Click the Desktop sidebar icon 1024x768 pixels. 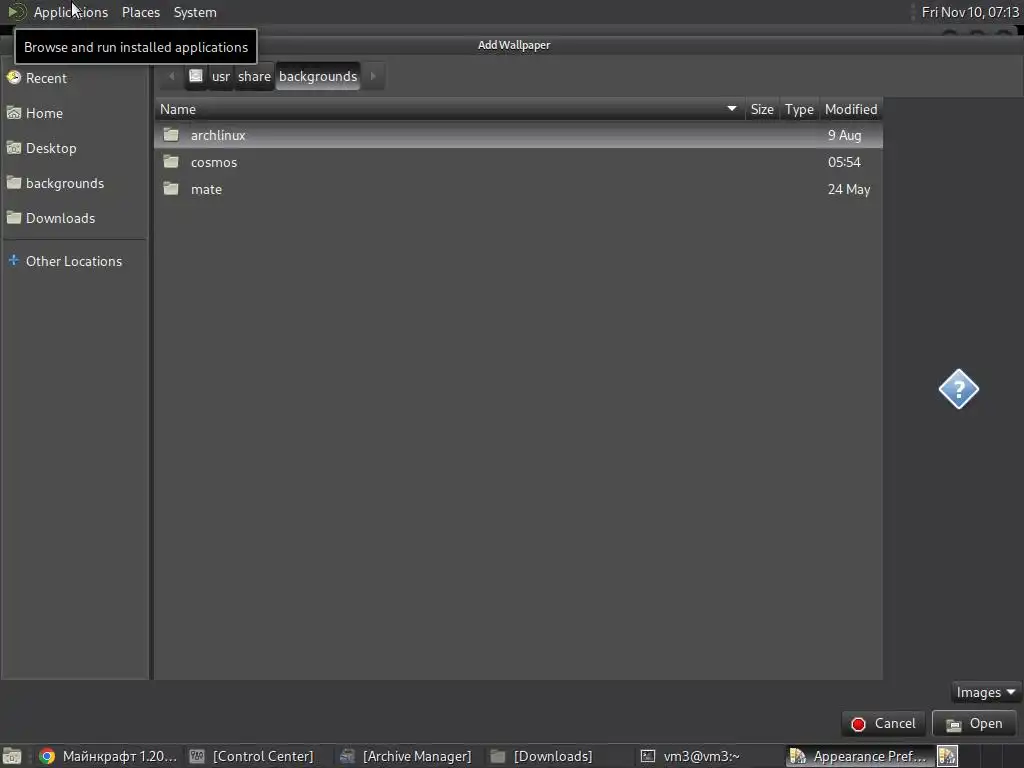tap(14, 148)
